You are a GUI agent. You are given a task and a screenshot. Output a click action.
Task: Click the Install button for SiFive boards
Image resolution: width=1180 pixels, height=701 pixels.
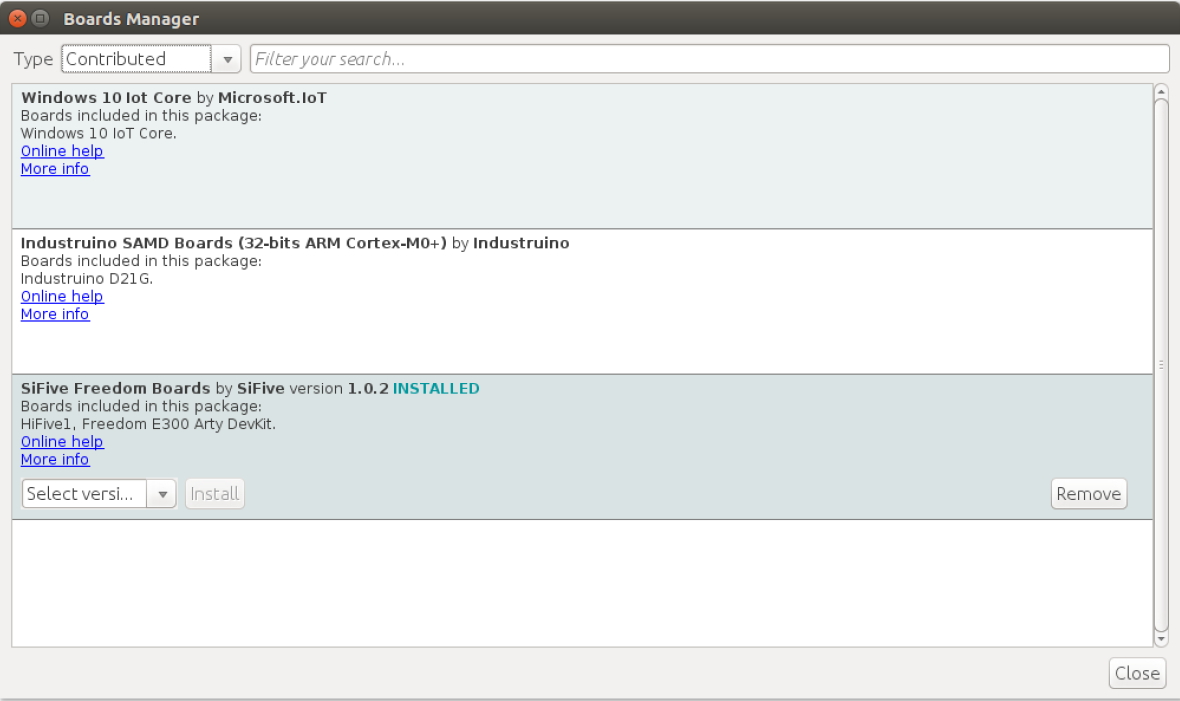tap(214, 494)
